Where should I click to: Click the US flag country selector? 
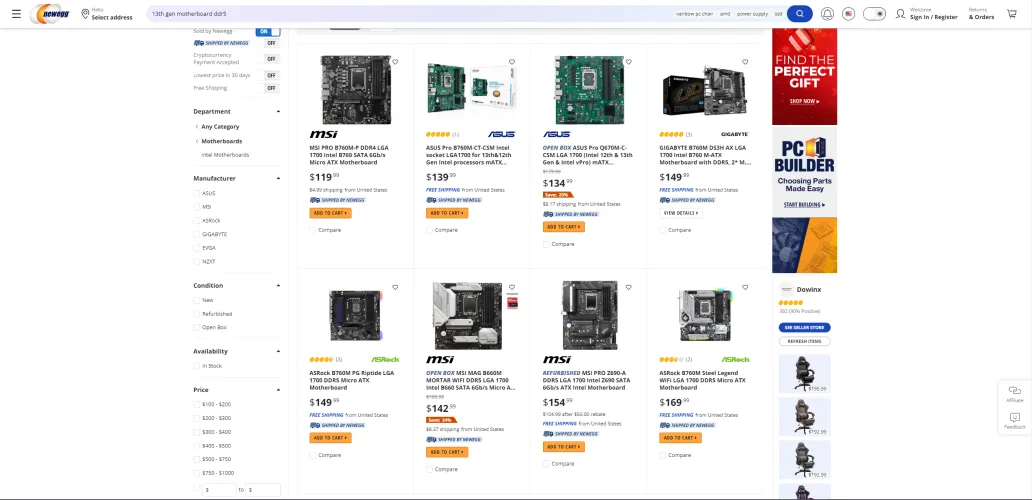[x=848, y=14]
